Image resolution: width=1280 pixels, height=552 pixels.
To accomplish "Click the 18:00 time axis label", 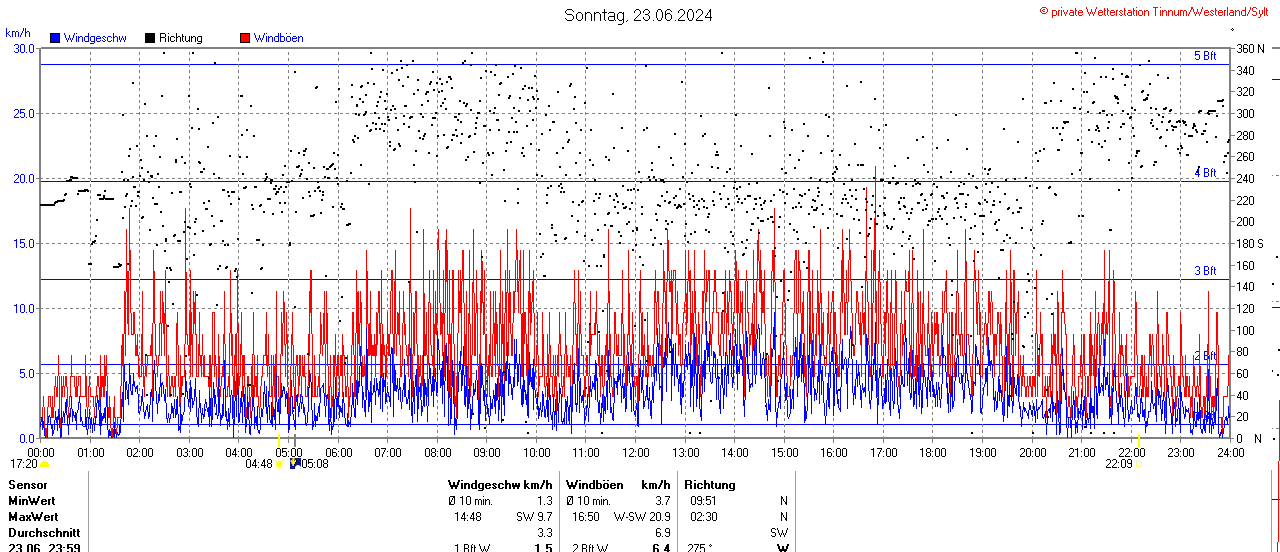I will click(x=932, y=453).
